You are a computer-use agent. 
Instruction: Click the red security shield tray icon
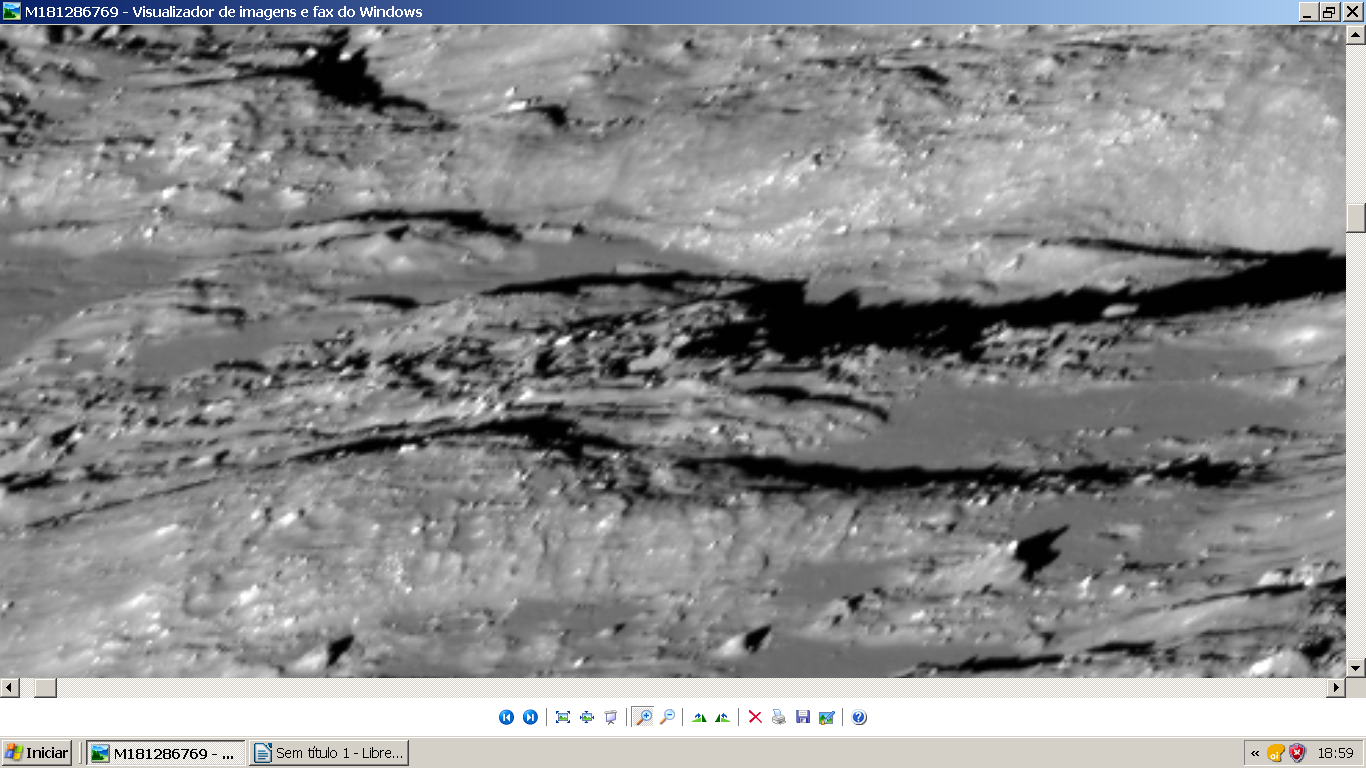click(x=1297, y=753)
